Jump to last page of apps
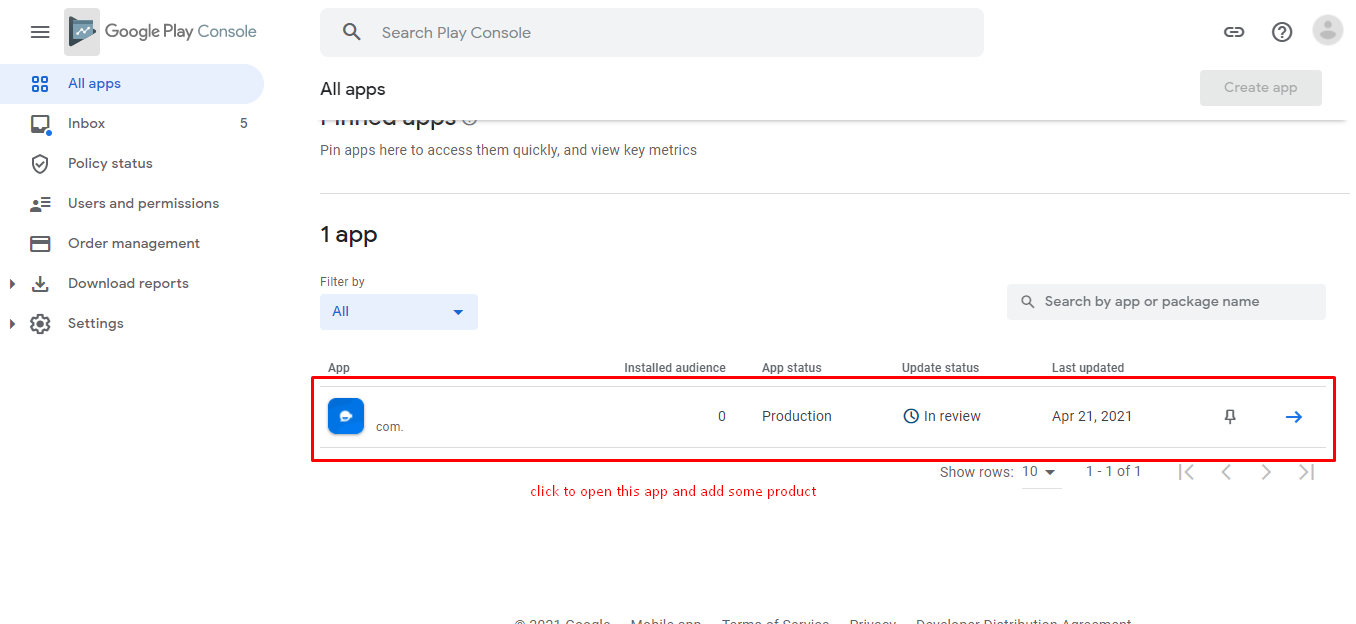Image resolution: width=1356 pixels, height=624 pixels. (1306, 472)
